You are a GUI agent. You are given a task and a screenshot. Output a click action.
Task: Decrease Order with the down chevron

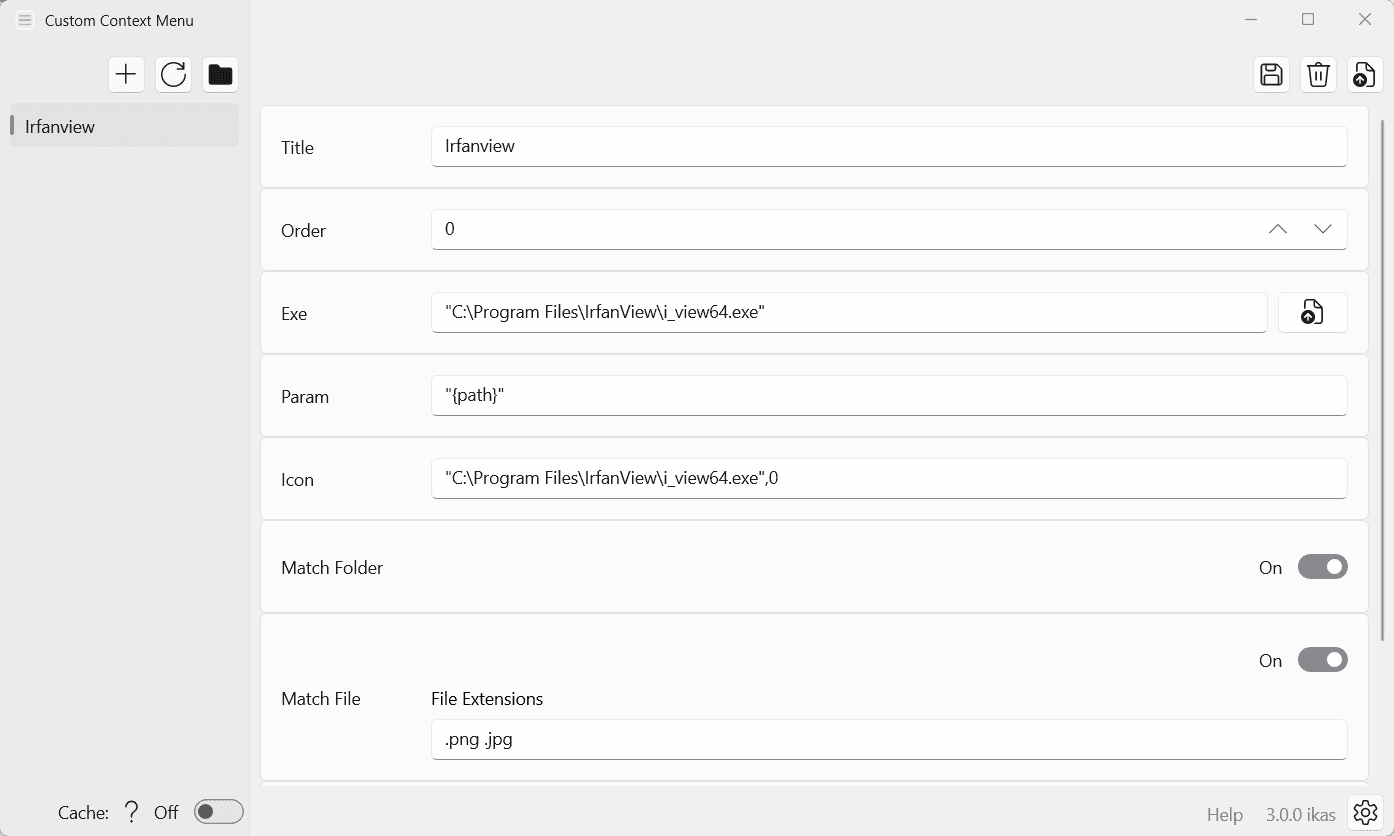point(1323,229)
